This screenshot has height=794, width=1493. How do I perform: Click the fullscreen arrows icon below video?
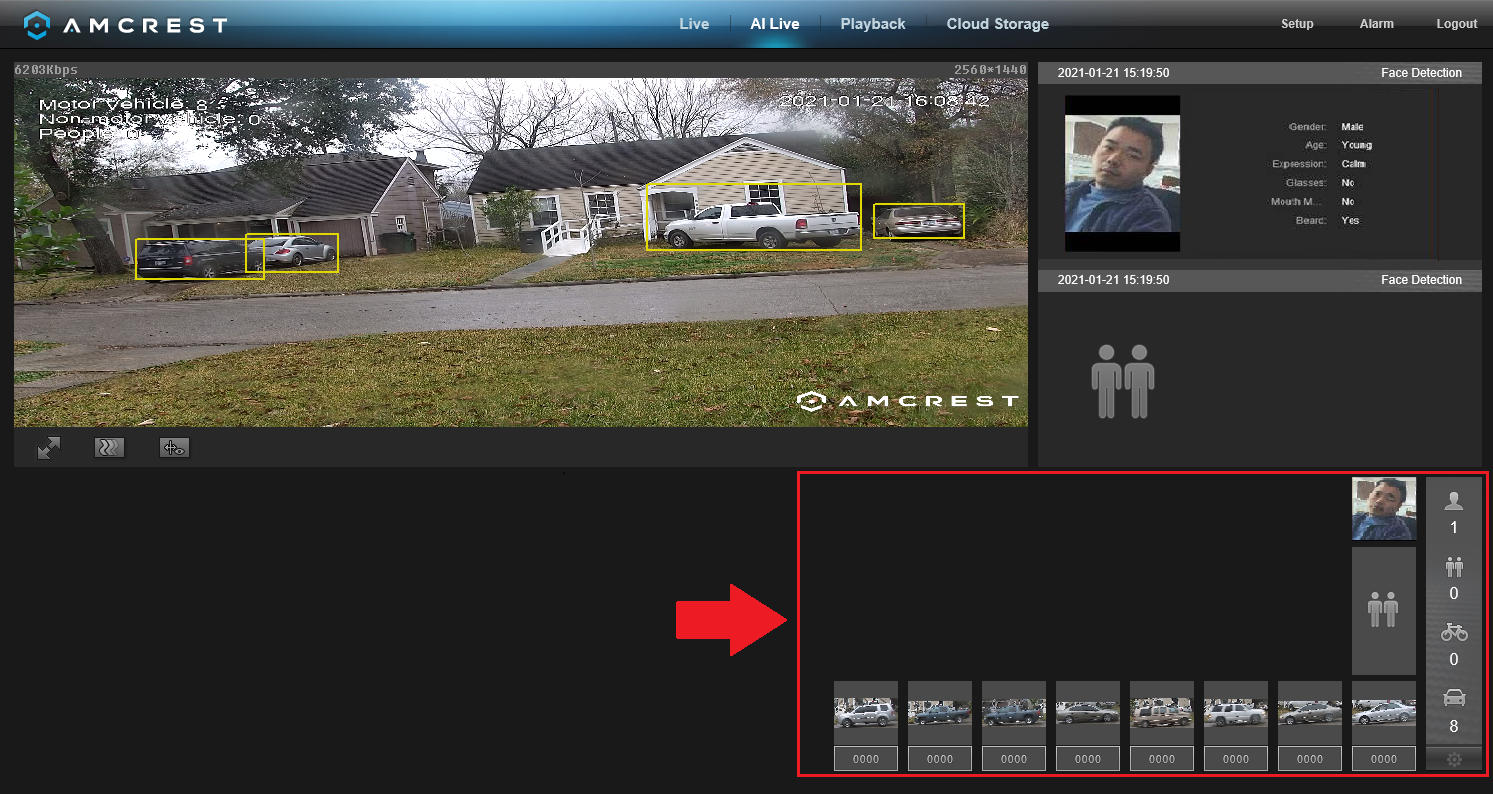pyautogui.click(x=48, y=448)
